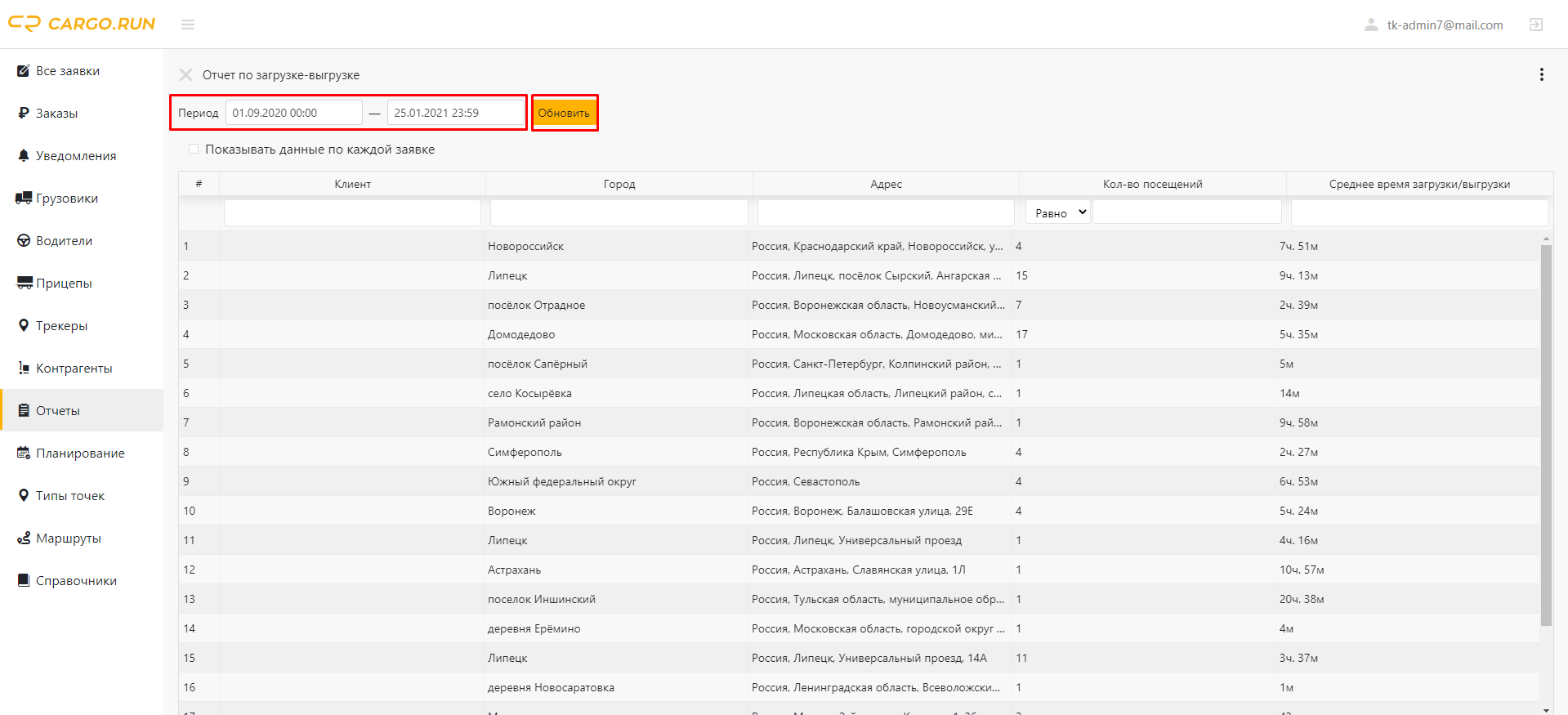The width and height of the screenshot is (1568, 715).
Task: Open the three-dot options menu
Action: click(x=1541, y=74)
